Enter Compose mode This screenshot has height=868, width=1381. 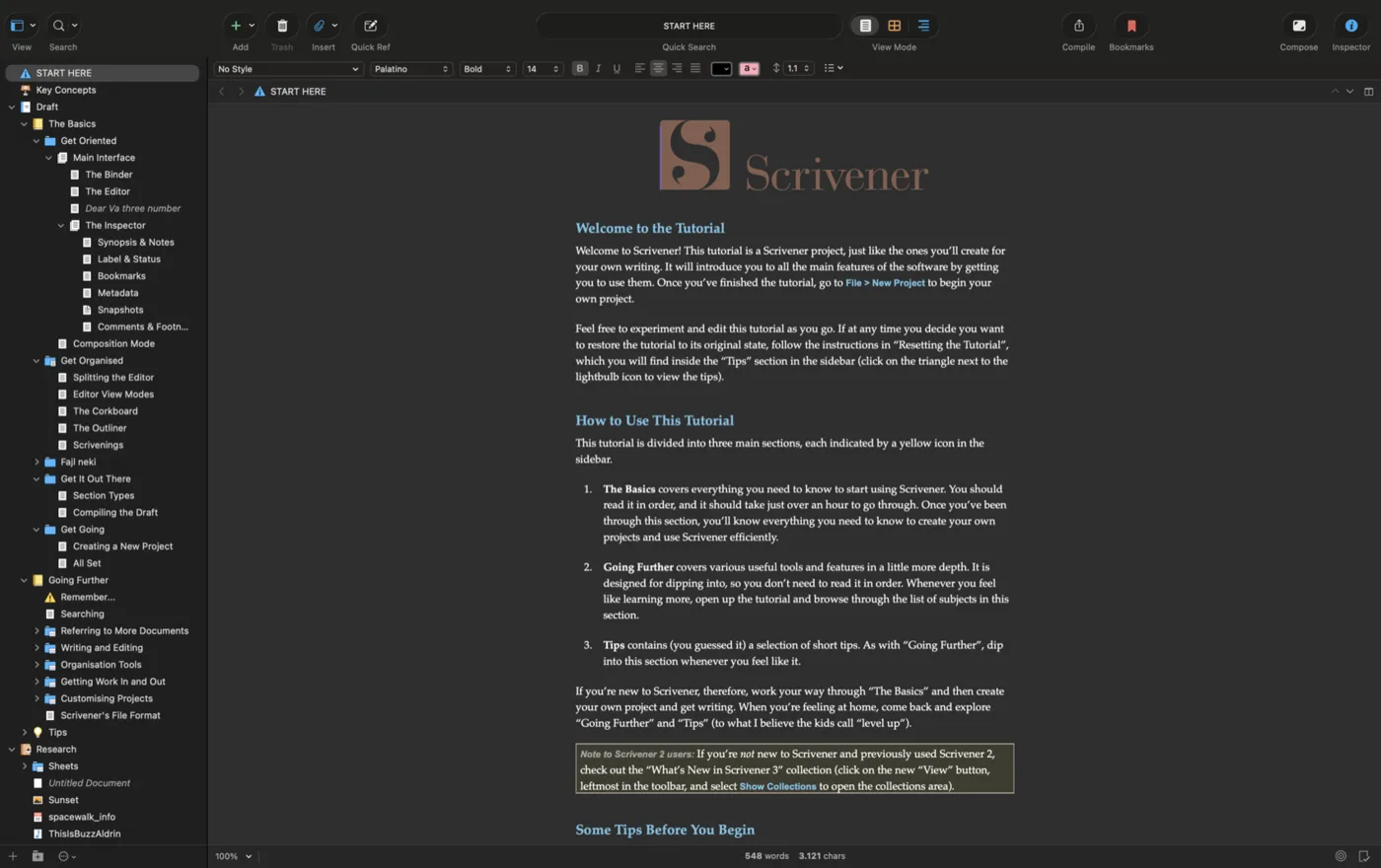click(1299, 26)
